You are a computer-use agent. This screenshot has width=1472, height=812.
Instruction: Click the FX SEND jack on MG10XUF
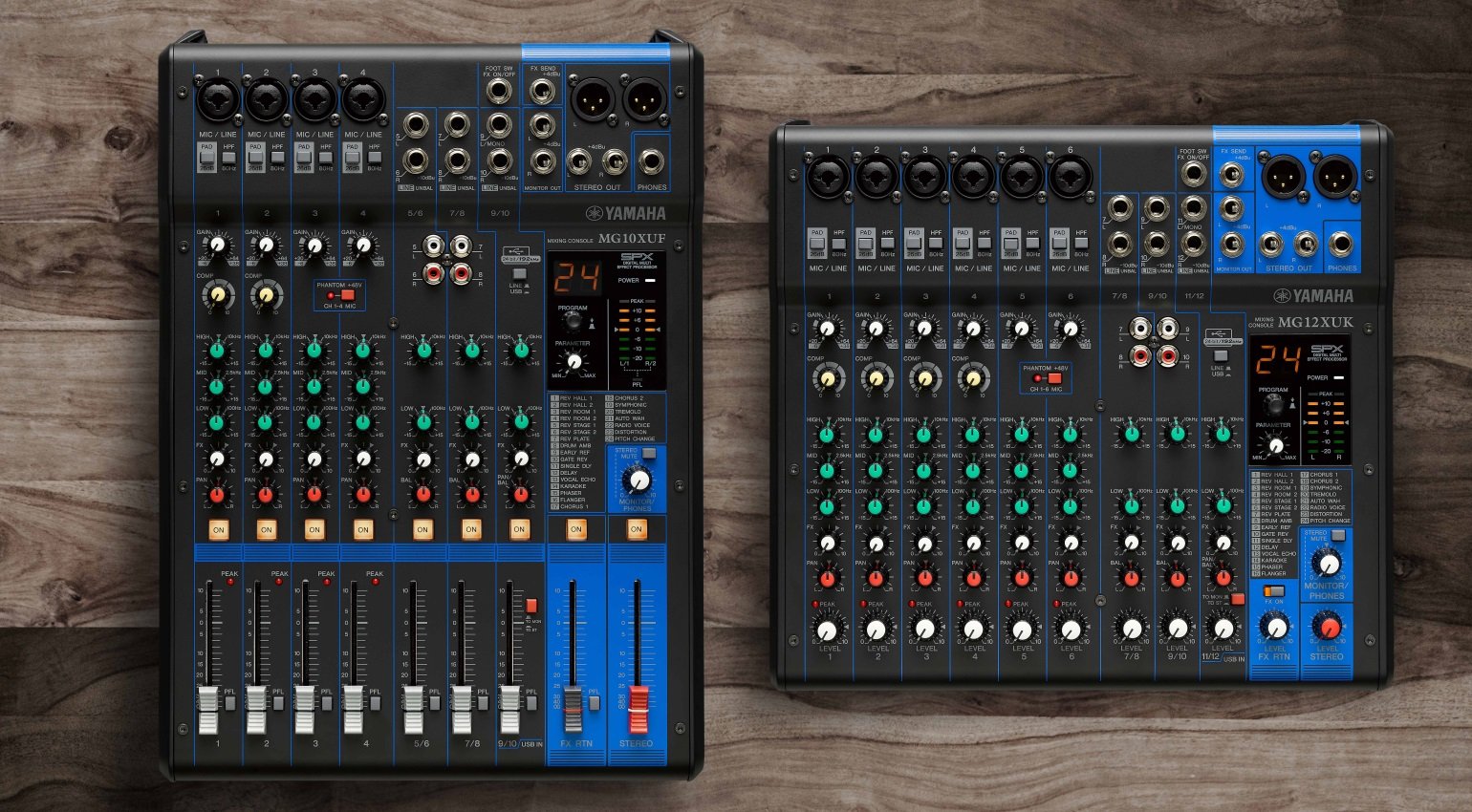[543, 92]
